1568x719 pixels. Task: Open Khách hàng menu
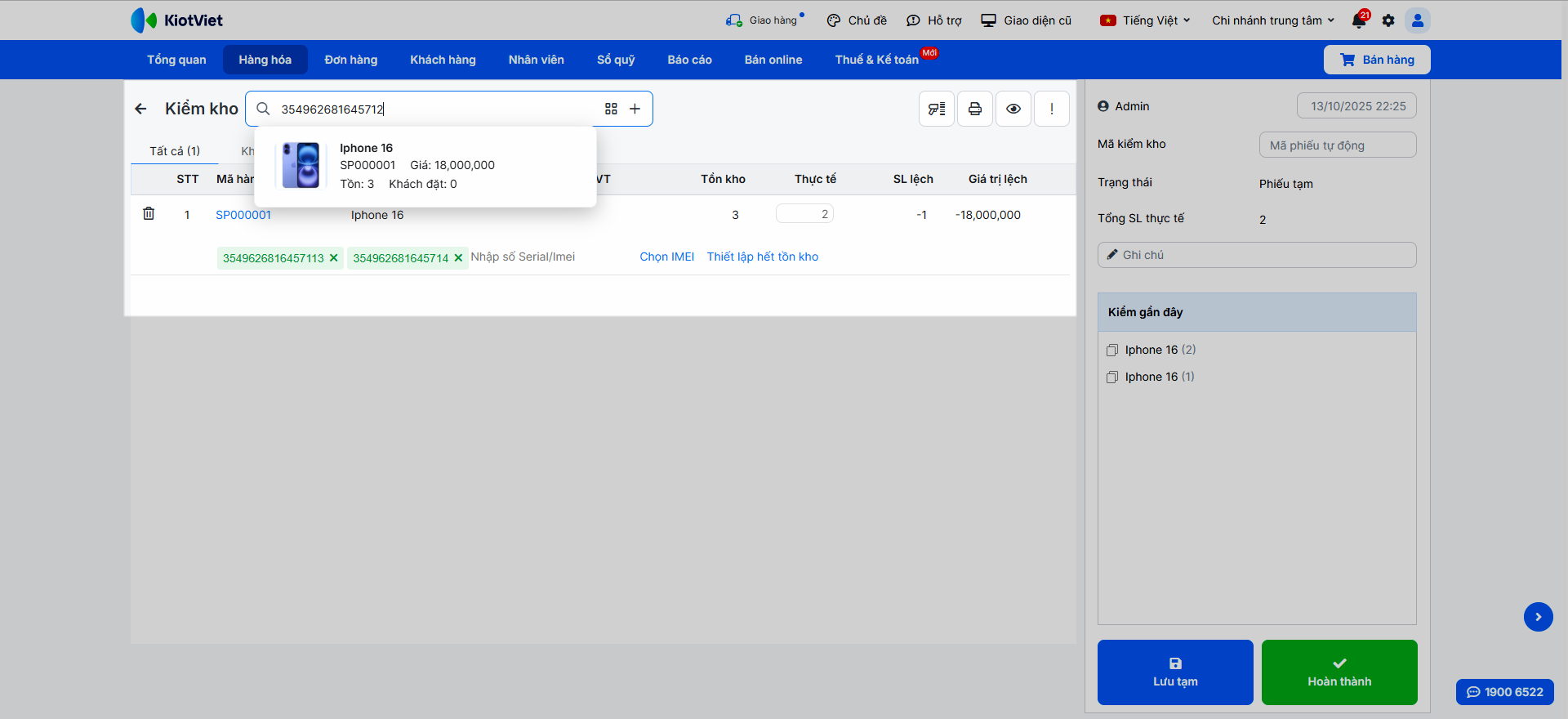point(443,60)
